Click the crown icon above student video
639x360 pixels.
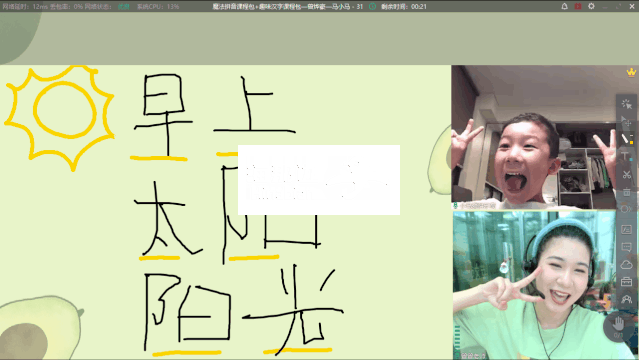point(631,72)
